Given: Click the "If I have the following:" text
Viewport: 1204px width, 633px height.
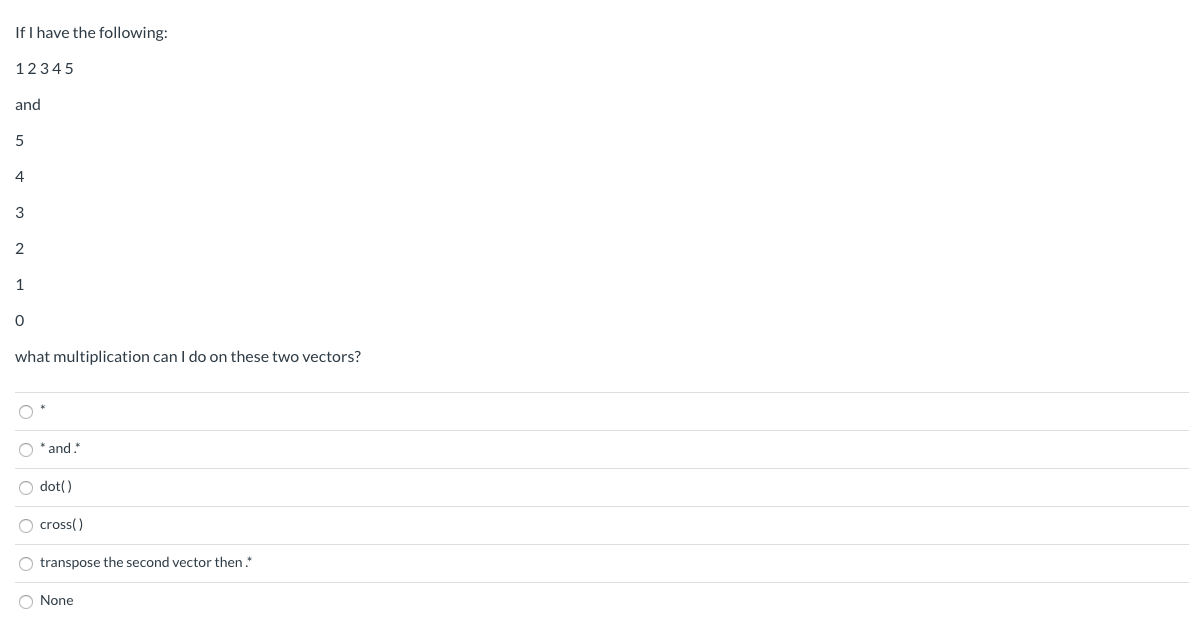Looking at the screenshot, I should pyautogui.click(x=92, y=33).
